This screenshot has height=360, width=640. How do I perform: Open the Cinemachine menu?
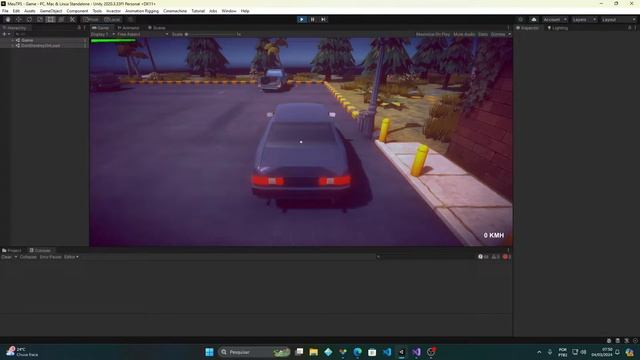[175, 11]
